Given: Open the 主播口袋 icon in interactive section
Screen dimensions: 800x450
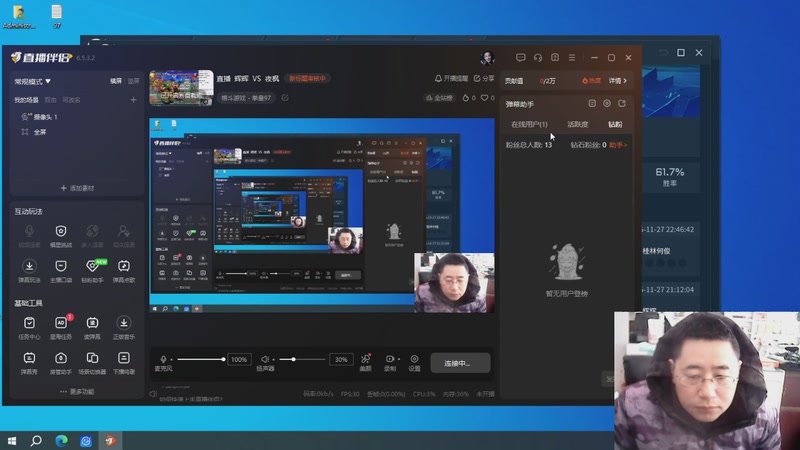Looking at the screenshot, I should click(61, 271).
